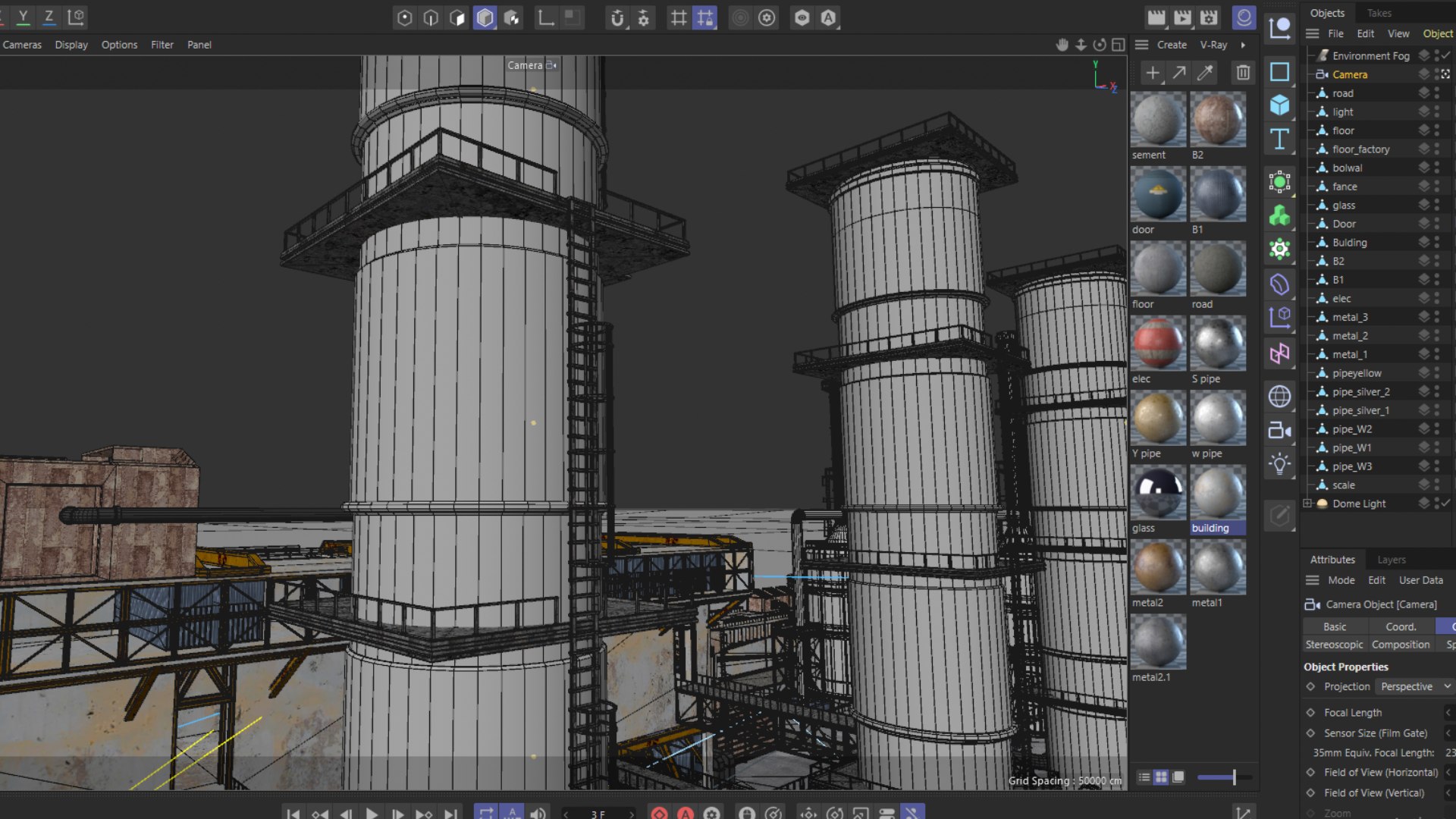Open the Display viewport menu
The height and width of the screenshot is (819, 1456).
[71, 45]
